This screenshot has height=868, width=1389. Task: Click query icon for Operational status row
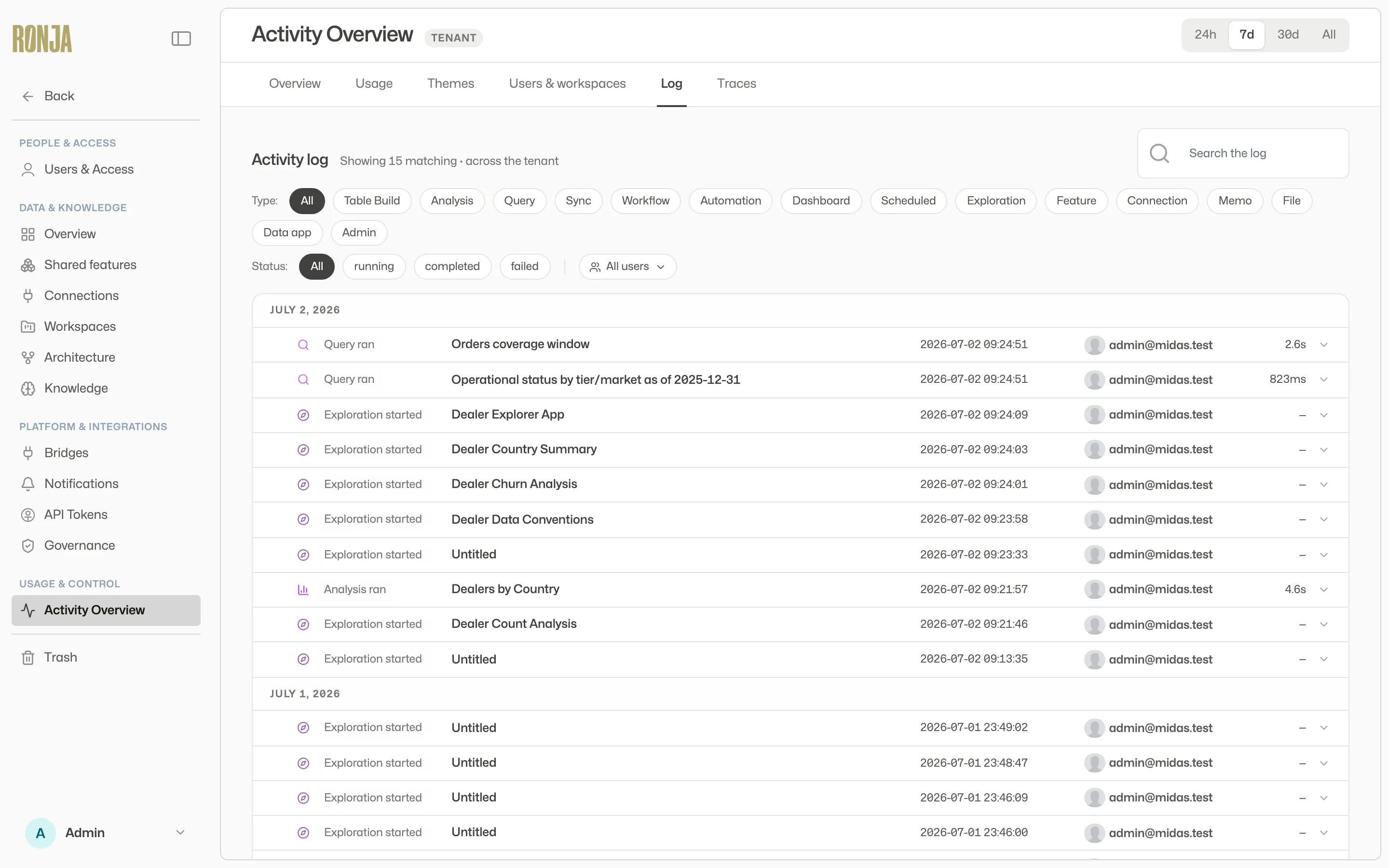pos(303,380)
